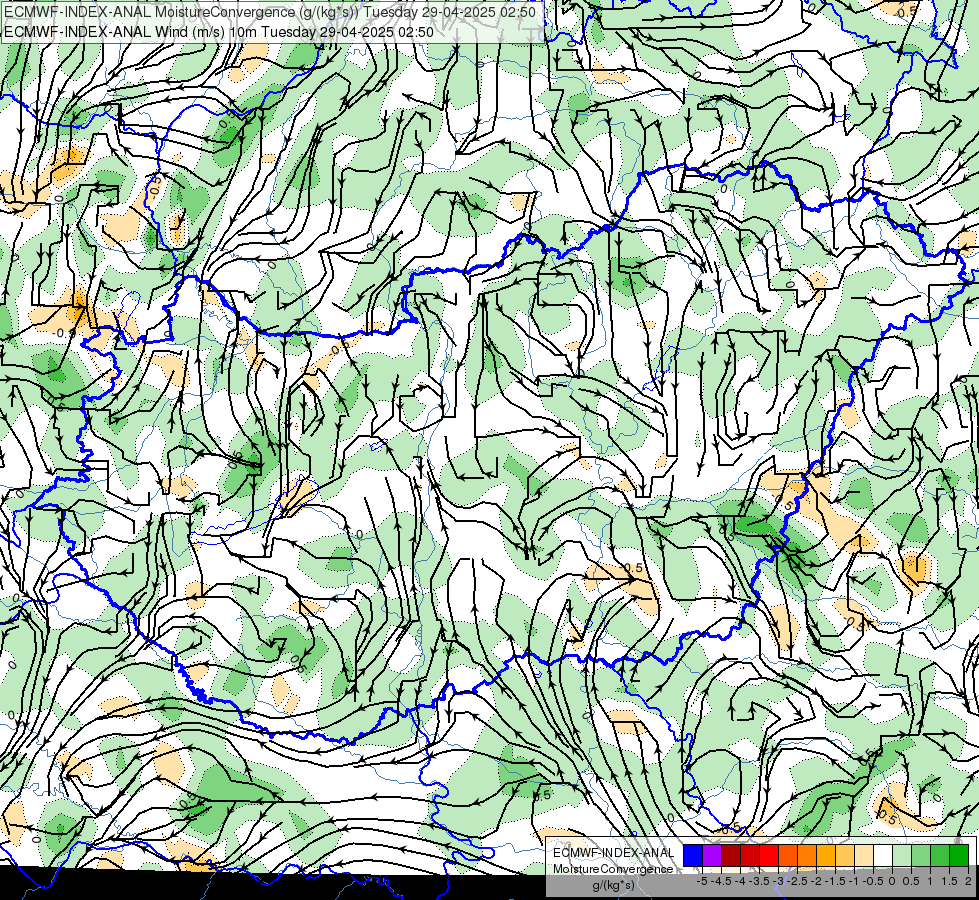Click the pale peach legend swatch left of white
979x900 pixels.
[864, 855]
